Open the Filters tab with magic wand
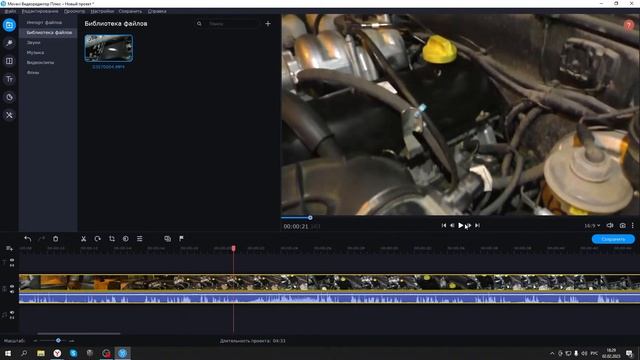This screenshot has width=640, height=360. [9, 43]
